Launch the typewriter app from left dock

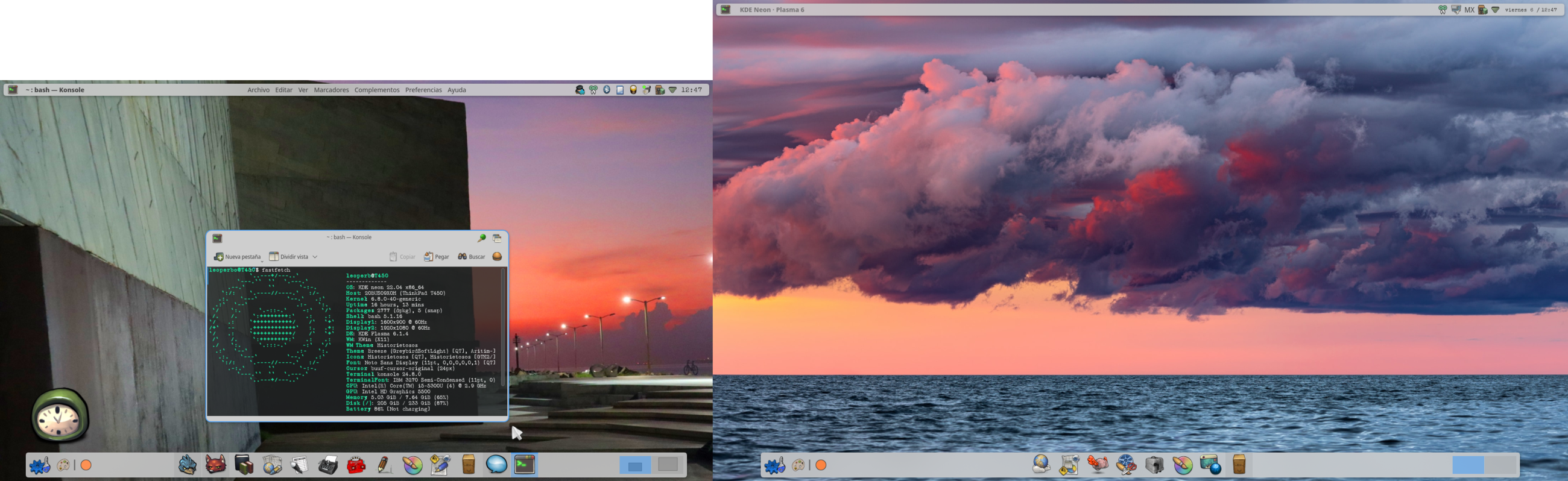coord(328,465)
